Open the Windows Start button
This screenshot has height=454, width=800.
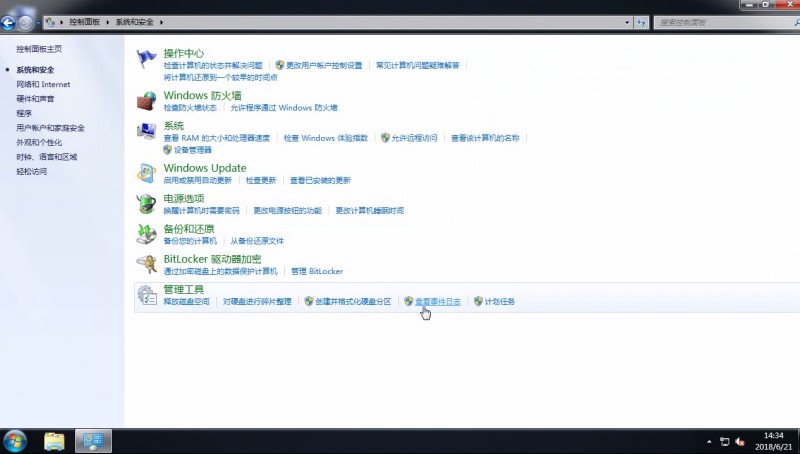(15, 441)
